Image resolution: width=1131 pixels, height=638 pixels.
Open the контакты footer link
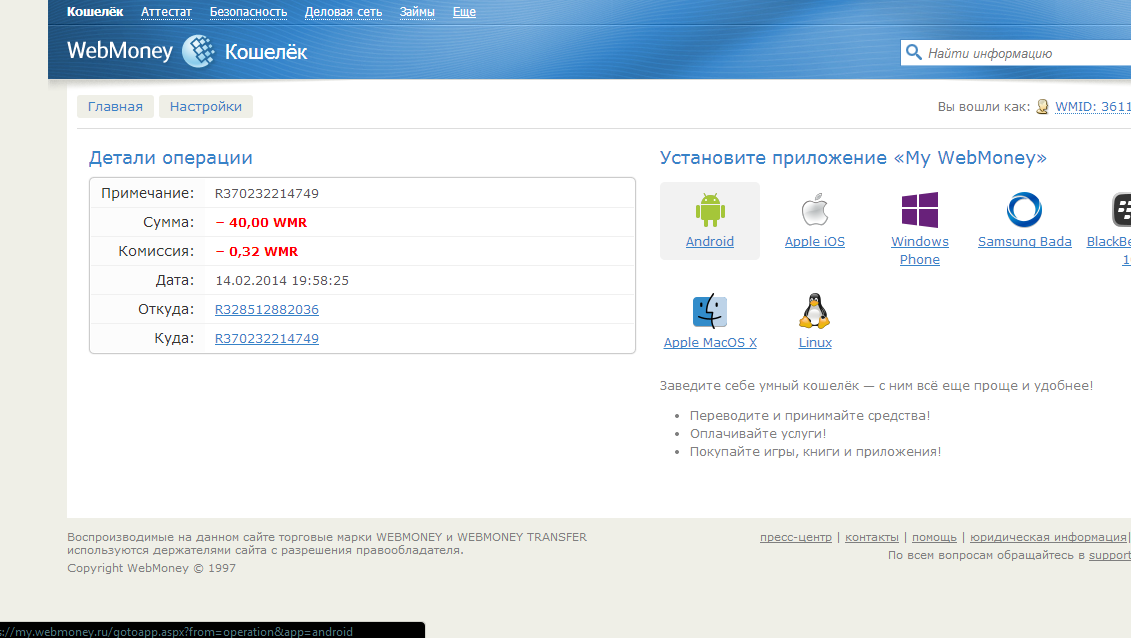871,537
